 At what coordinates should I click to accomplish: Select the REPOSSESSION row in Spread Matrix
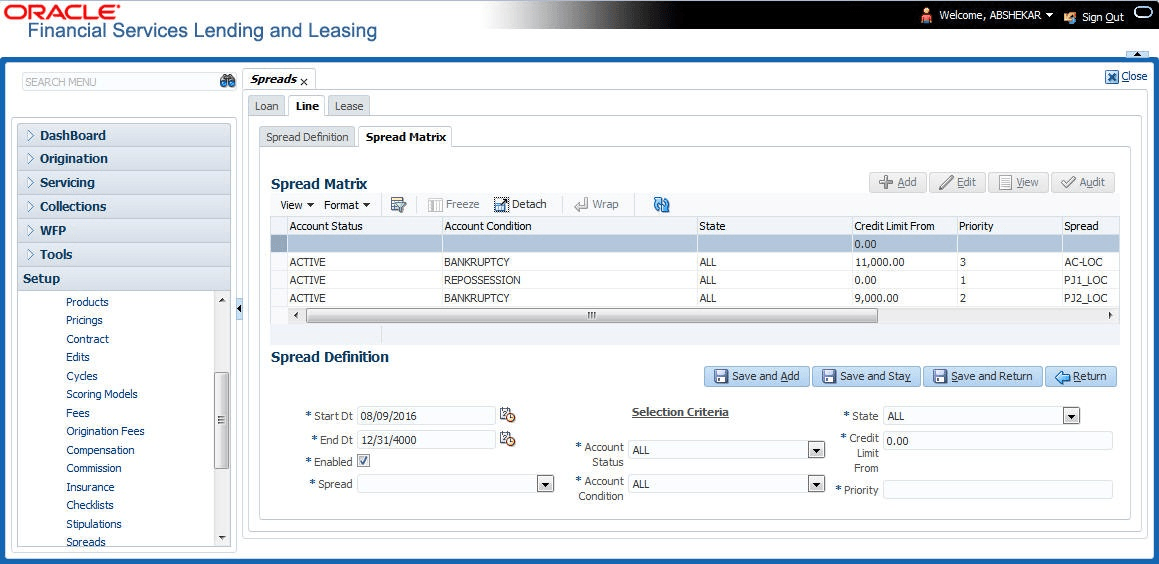pos(695,280)
